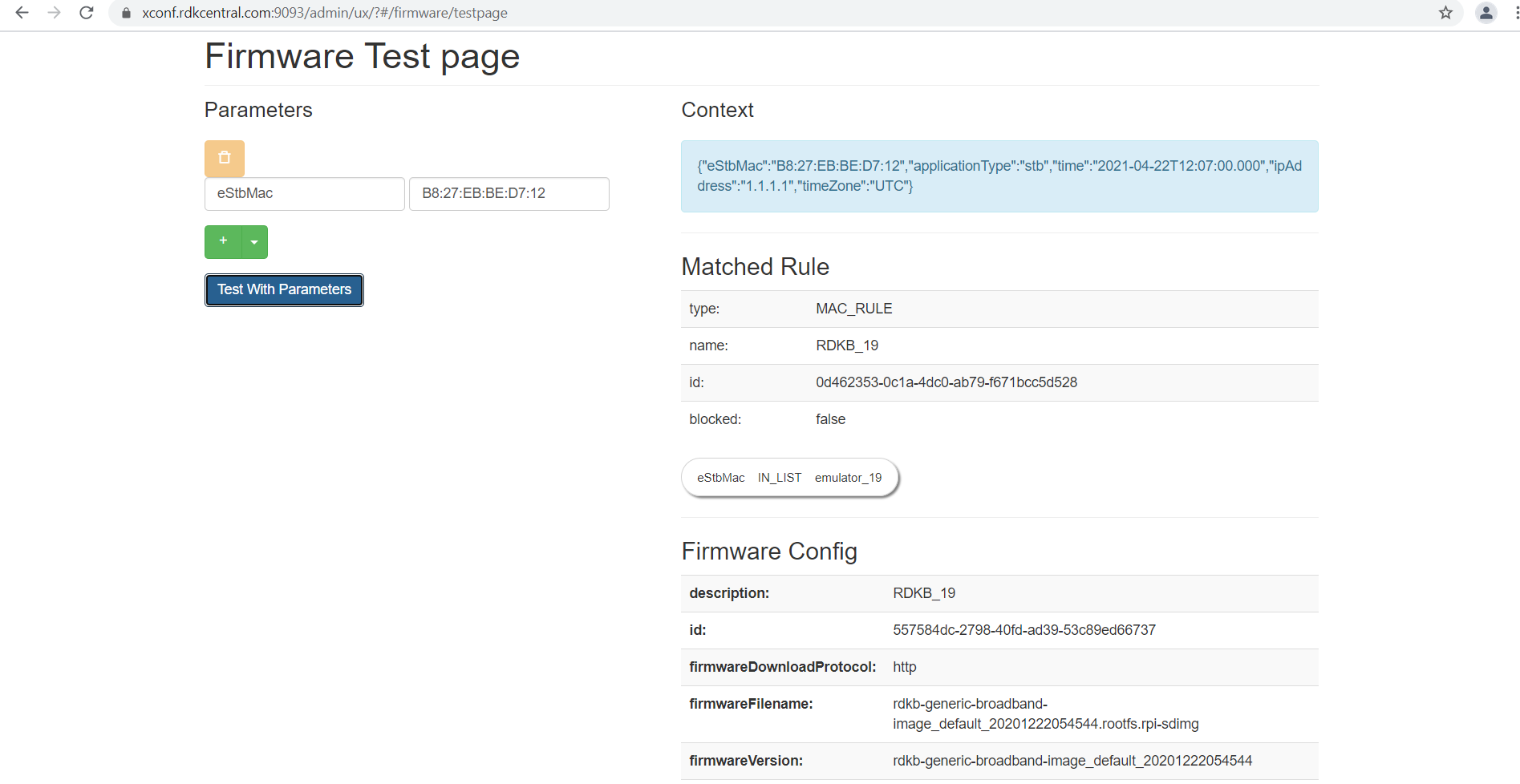Screen dimensions: 1520x784
Task: Open the Chrome three-dot menu
Action: 1515,13
